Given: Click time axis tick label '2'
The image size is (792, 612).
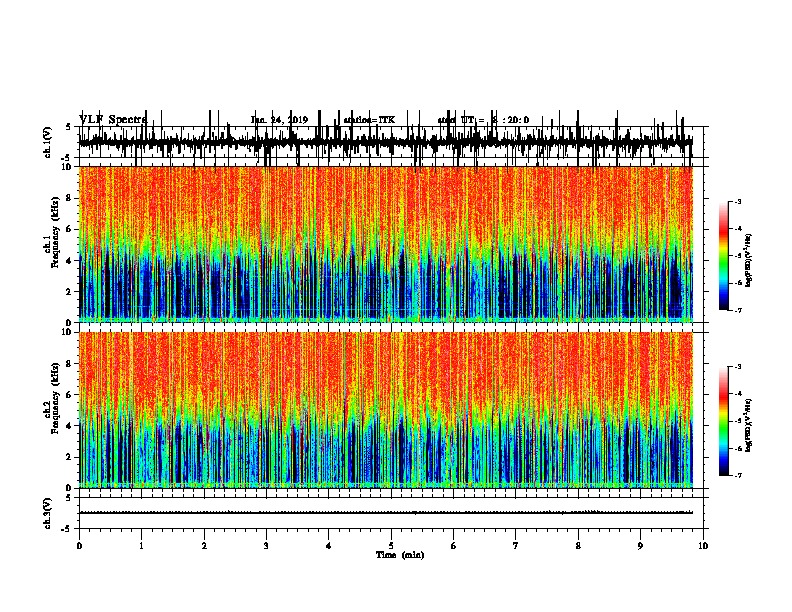Looking at the screenshot, I should click(204, 546).
